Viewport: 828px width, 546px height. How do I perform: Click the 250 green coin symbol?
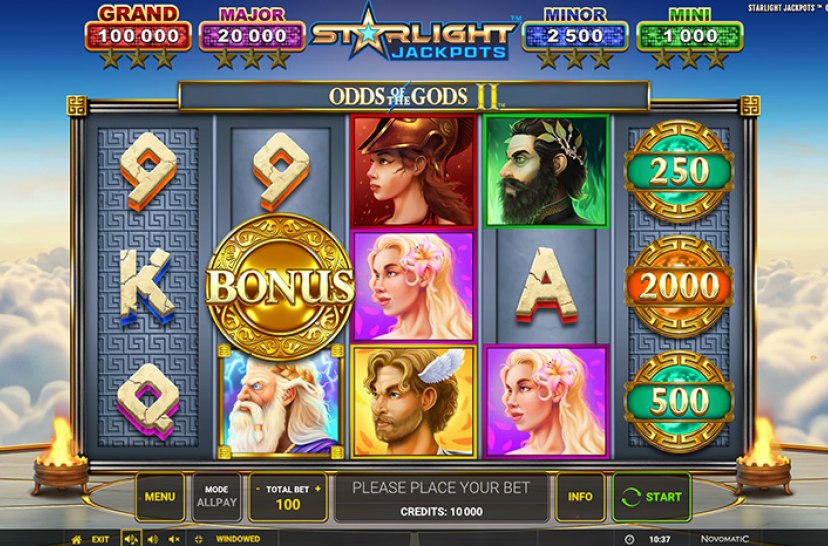pos(679,171)
